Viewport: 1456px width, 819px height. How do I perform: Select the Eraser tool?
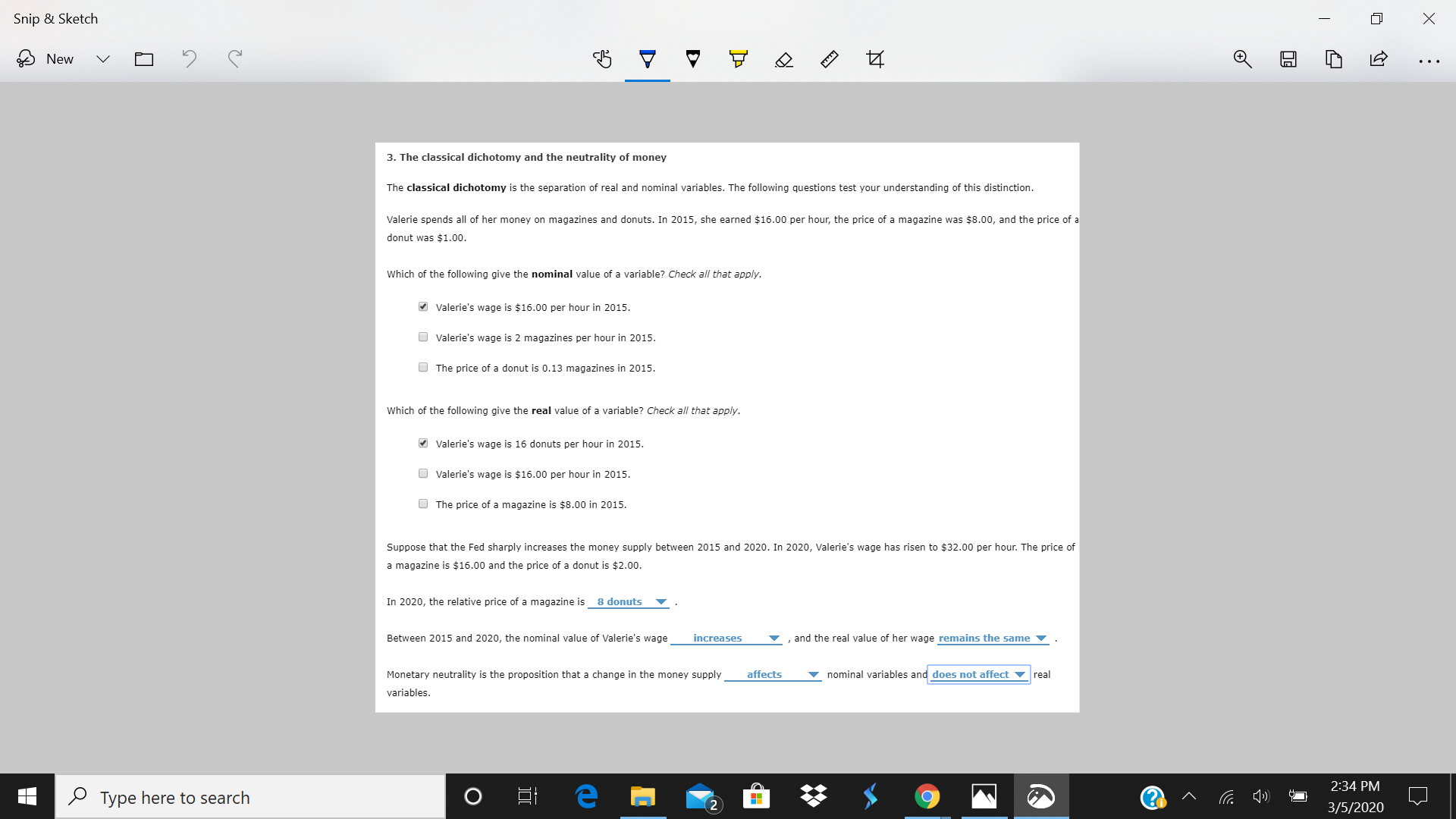coord(783,58)
